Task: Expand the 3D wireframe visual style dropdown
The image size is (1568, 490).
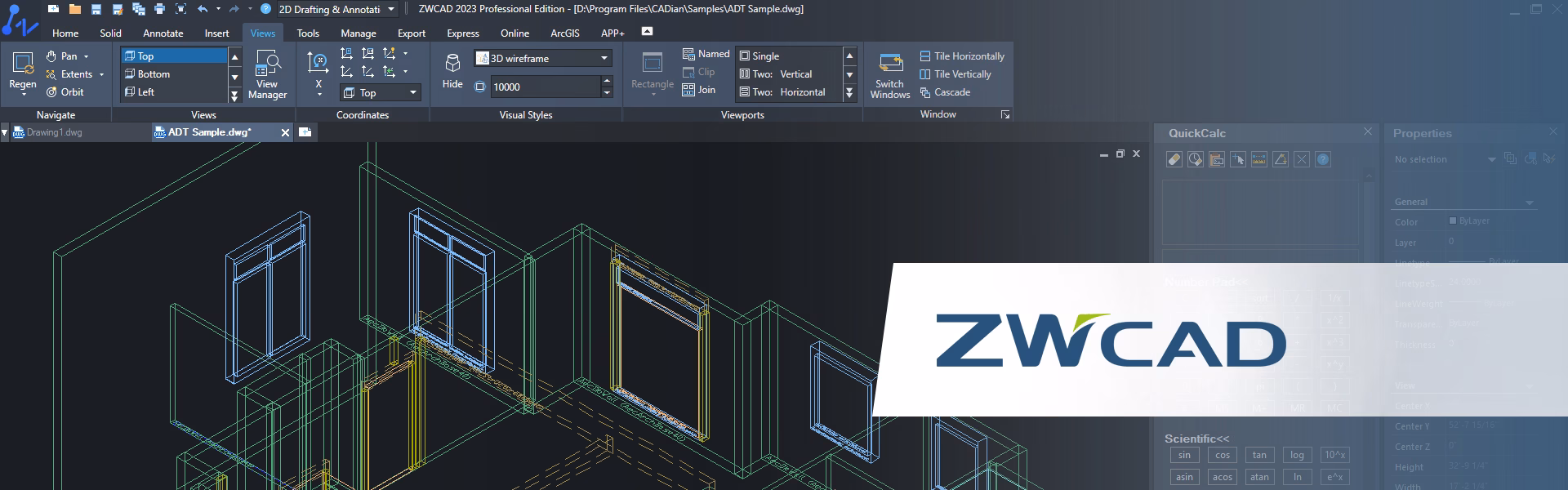Action: click(604, 58)
